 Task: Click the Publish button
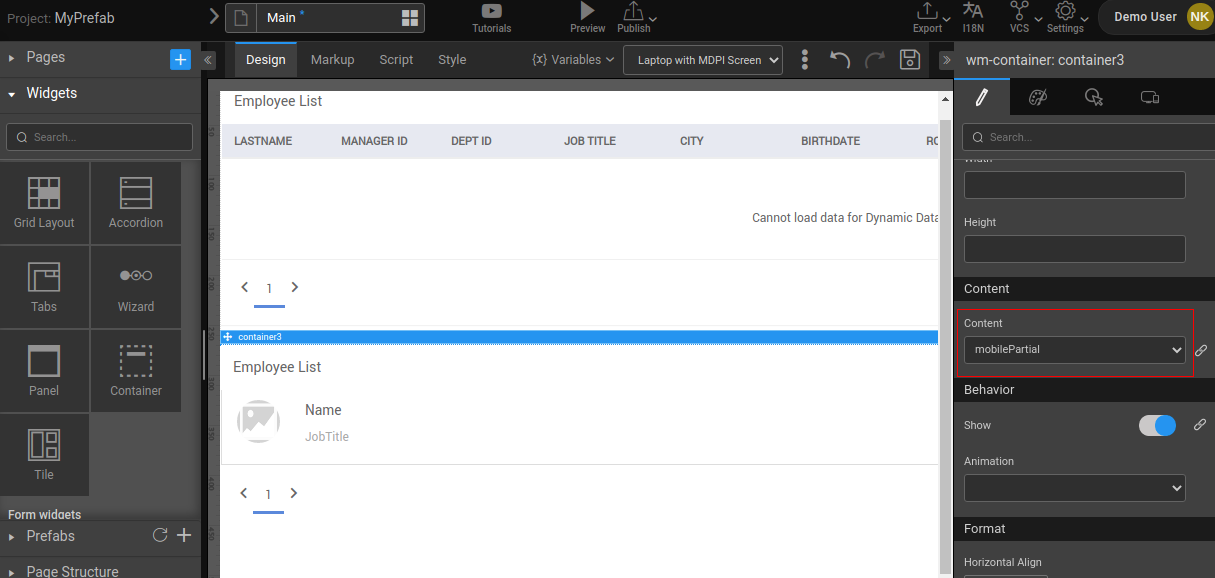click(634, 17)
